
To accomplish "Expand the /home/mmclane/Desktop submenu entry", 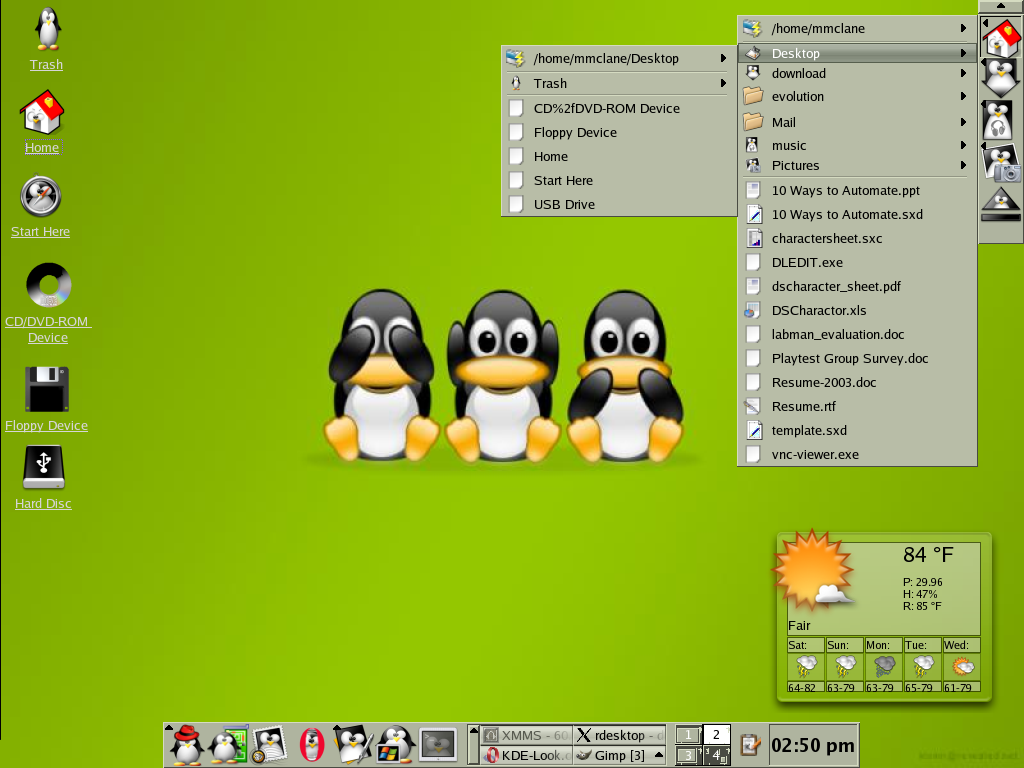I will point(618,58).
